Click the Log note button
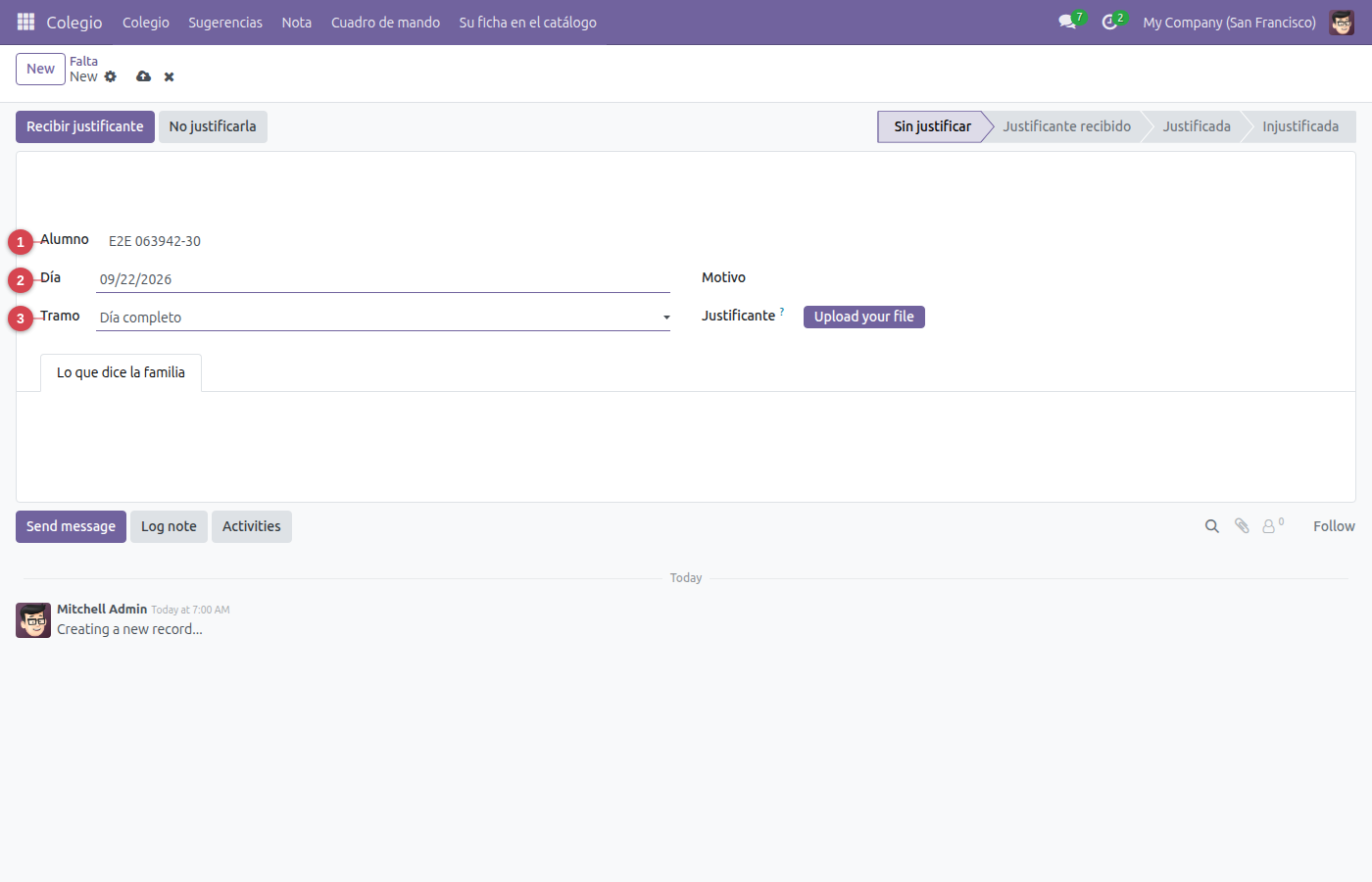 pos(169,526)
